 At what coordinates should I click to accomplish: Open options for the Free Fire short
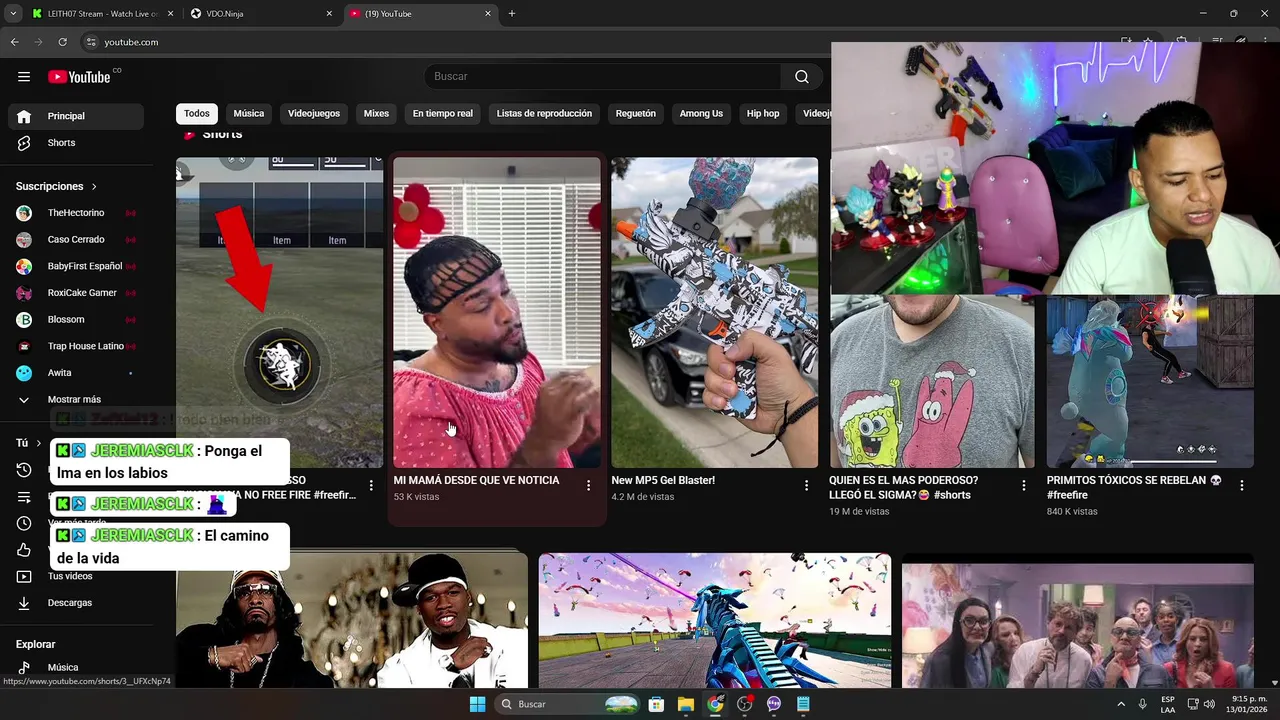point(371,485)
